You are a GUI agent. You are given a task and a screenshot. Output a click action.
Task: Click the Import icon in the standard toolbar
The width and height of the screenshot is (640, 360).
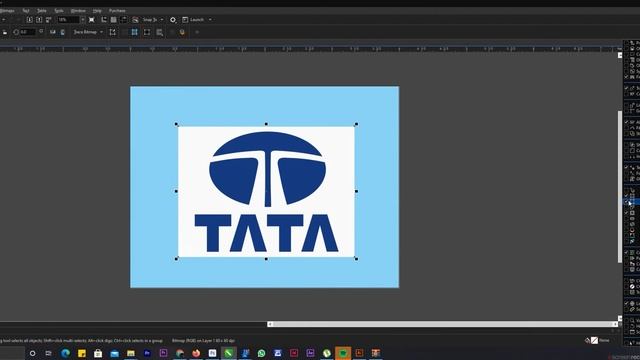(29, 20)
